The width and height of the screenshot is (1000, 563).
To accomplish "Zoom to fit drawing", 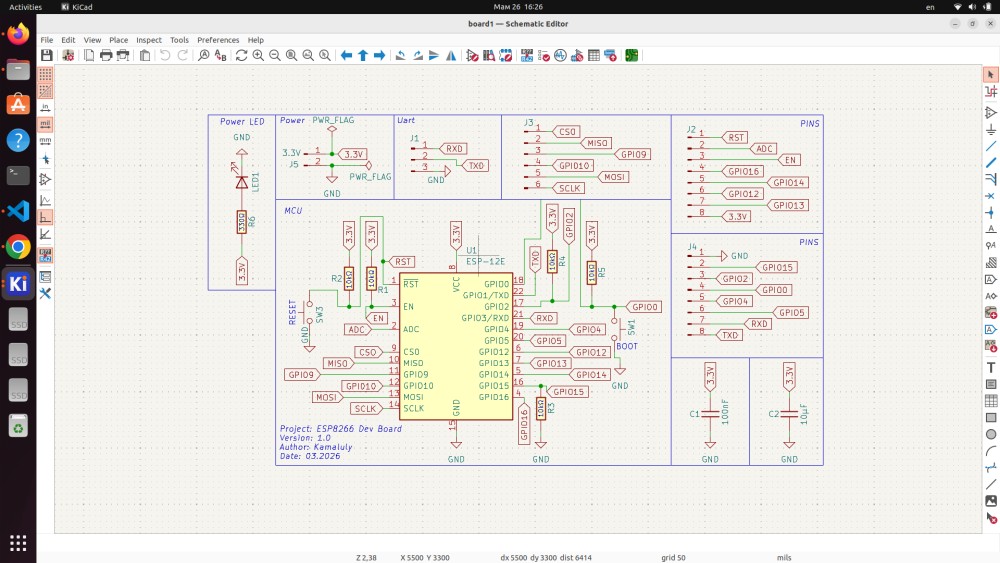I will click(291, 55).
